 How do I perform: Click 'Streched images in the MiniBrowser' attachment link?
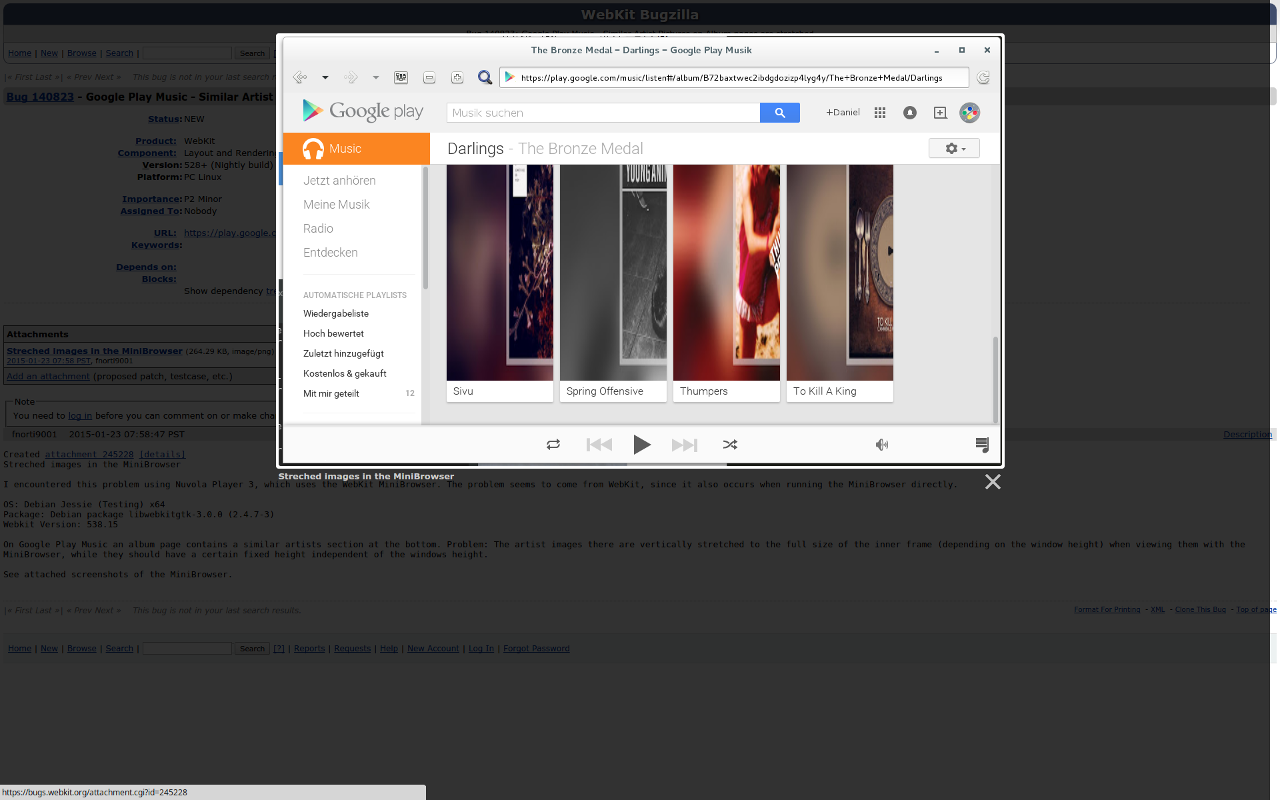click(x=94, y=351)
